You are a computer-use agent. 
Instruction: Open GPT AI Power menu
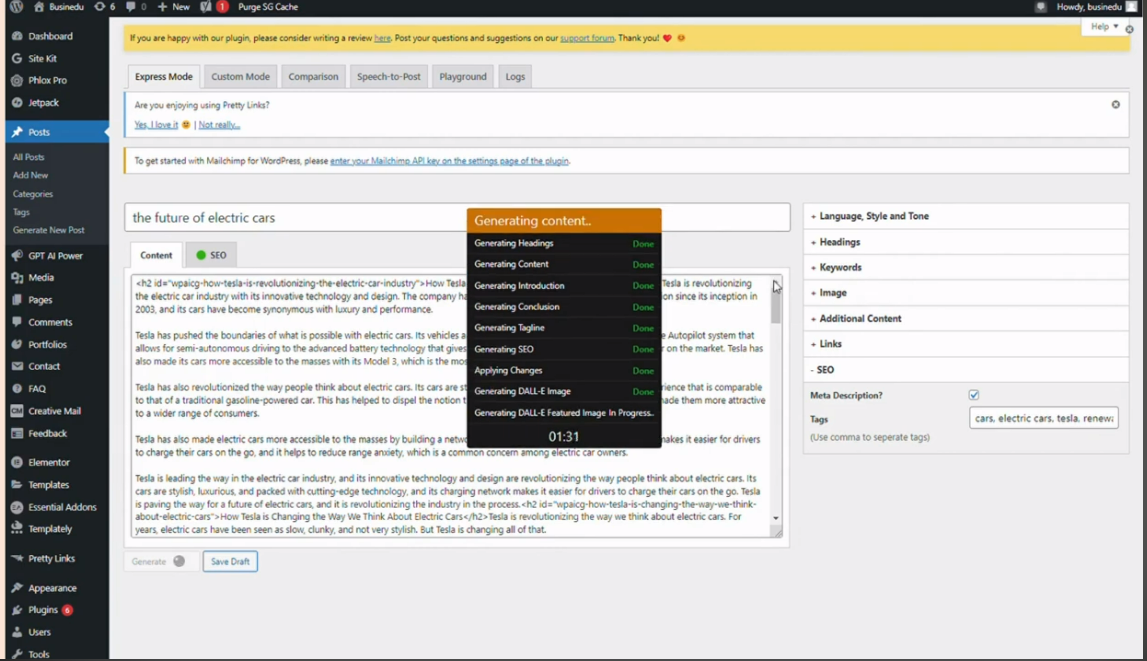click(55, 256)
